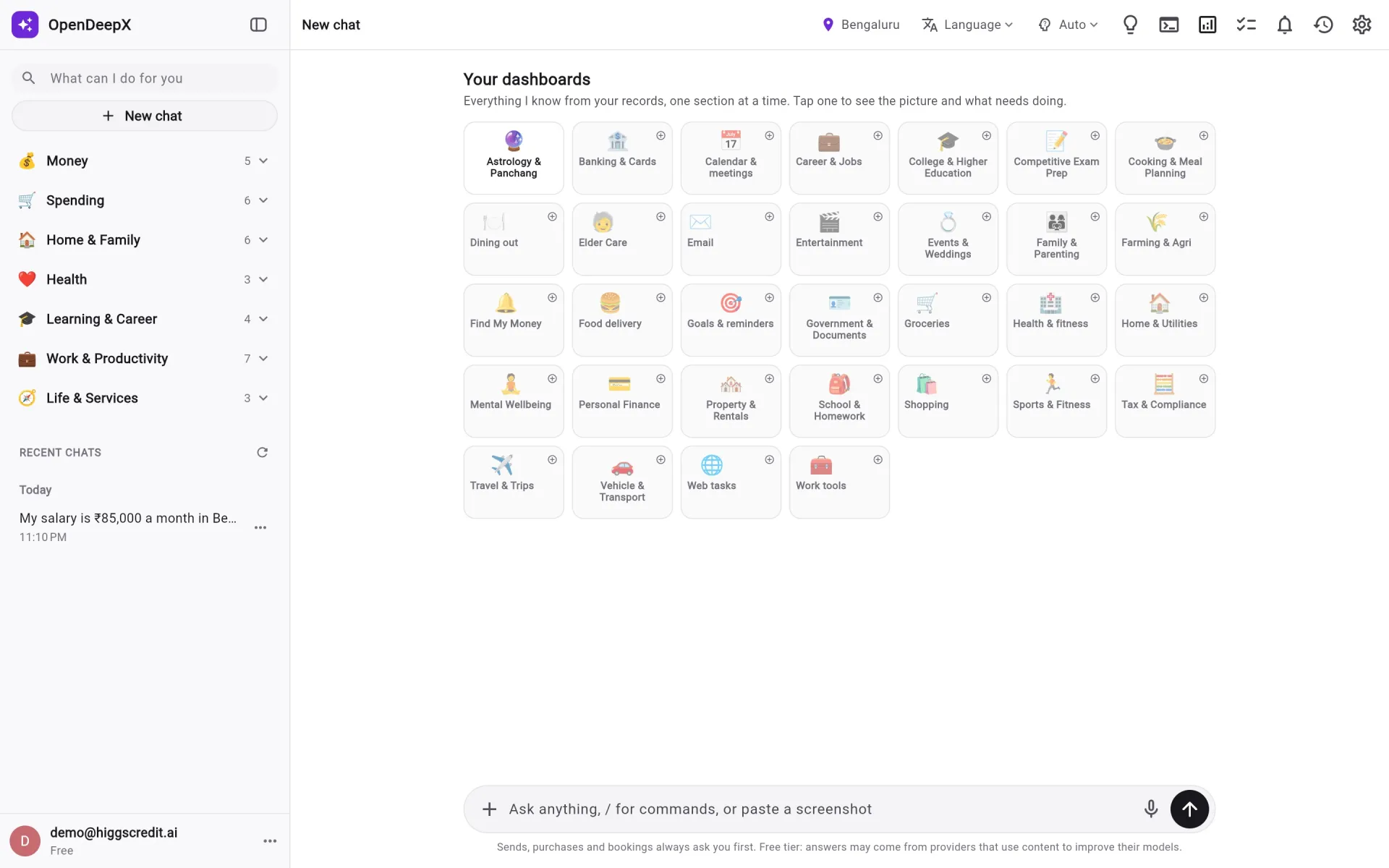Click the New chat button
Image resolution: width=1389 pixels, height=868 pixels.
click(x=144, y=116)
